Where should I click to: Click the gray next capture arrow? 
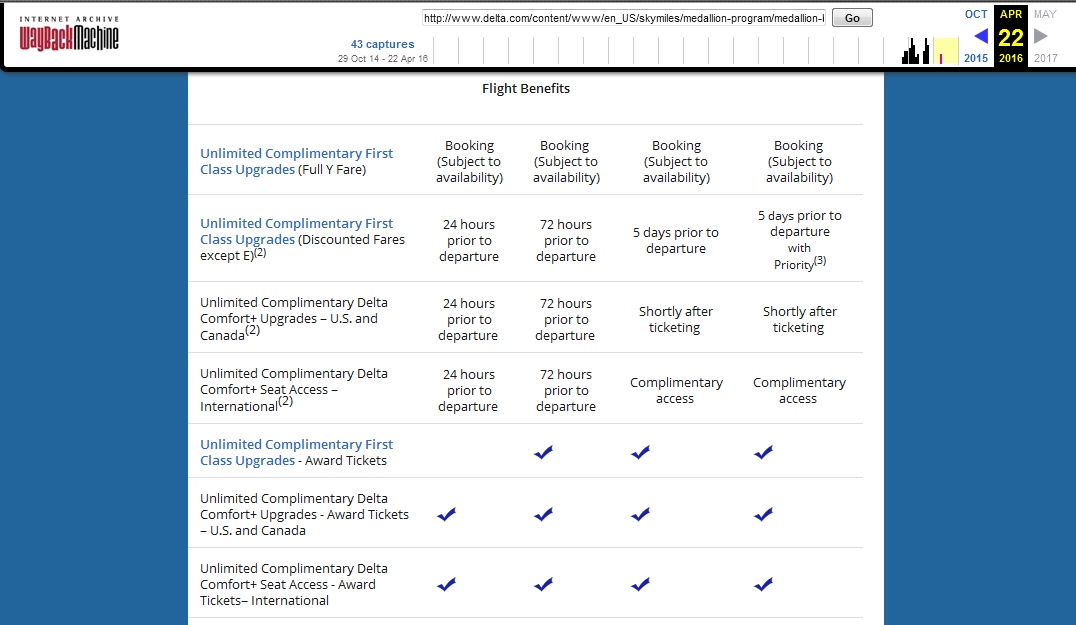tap(1041, 36)
